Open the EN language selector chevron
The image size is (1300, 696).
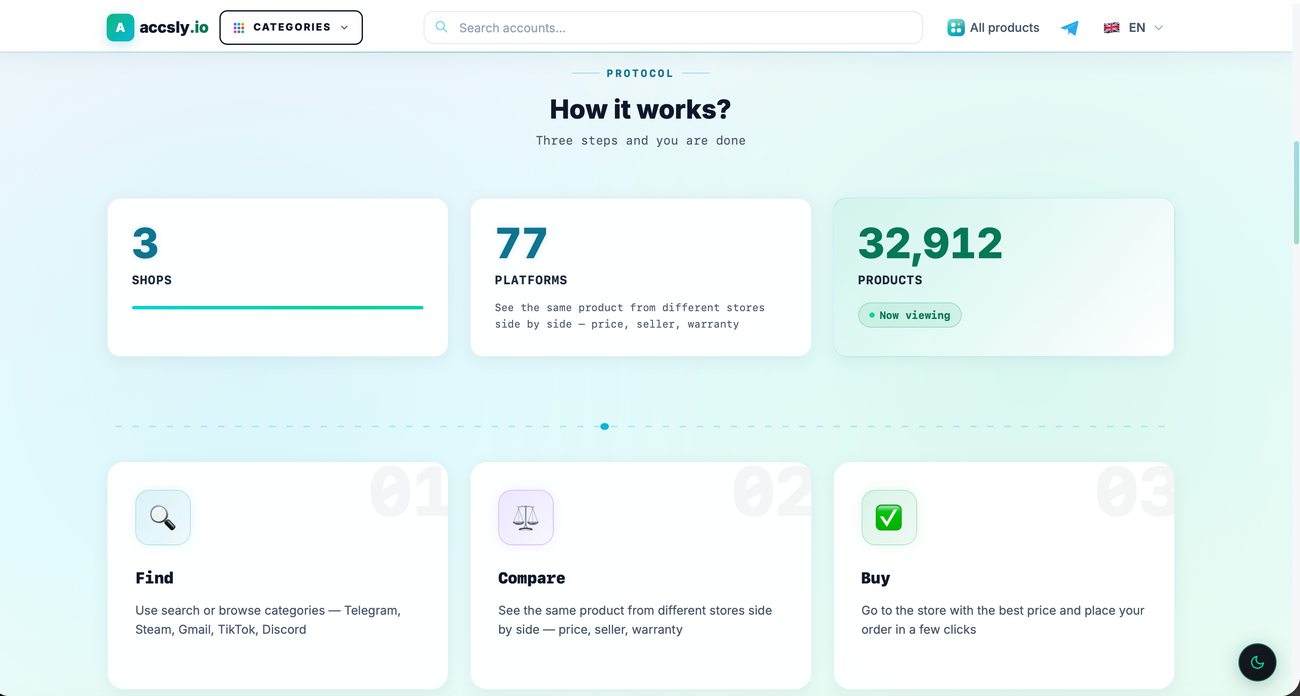1159,28
